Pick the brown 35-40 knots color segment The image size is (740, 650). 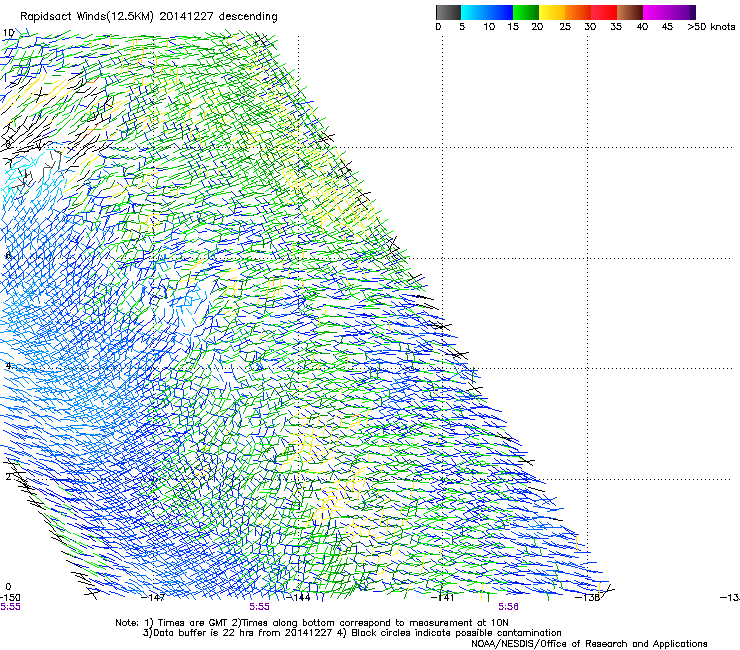click(x=630, y=12)
